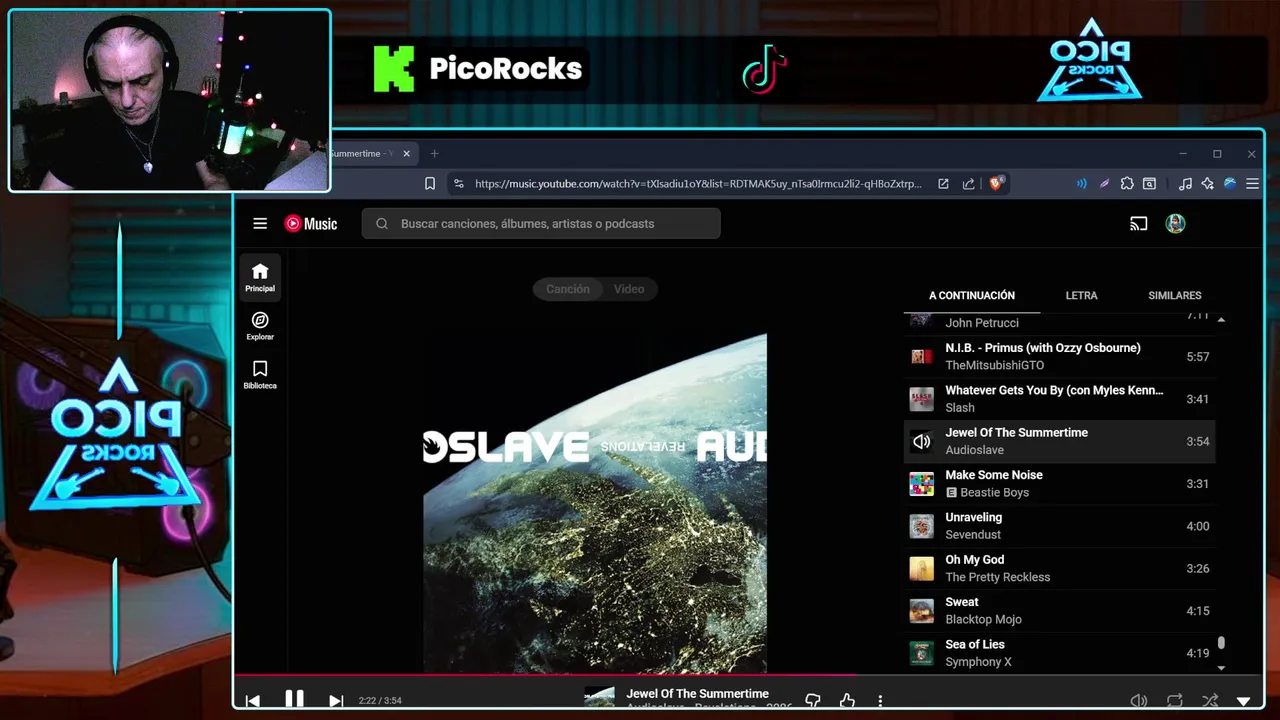
Task: Click the share page icon
Action: click(x=968, y=184)
